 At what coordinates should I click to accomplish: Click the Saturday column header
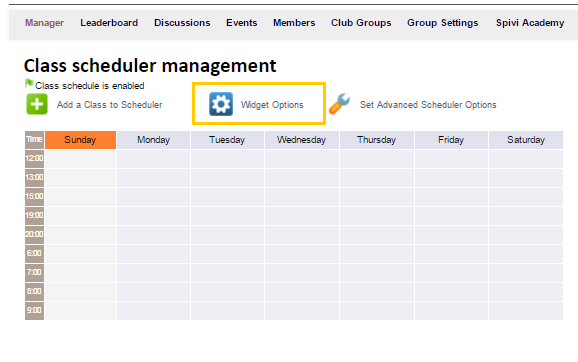[526, 140]
